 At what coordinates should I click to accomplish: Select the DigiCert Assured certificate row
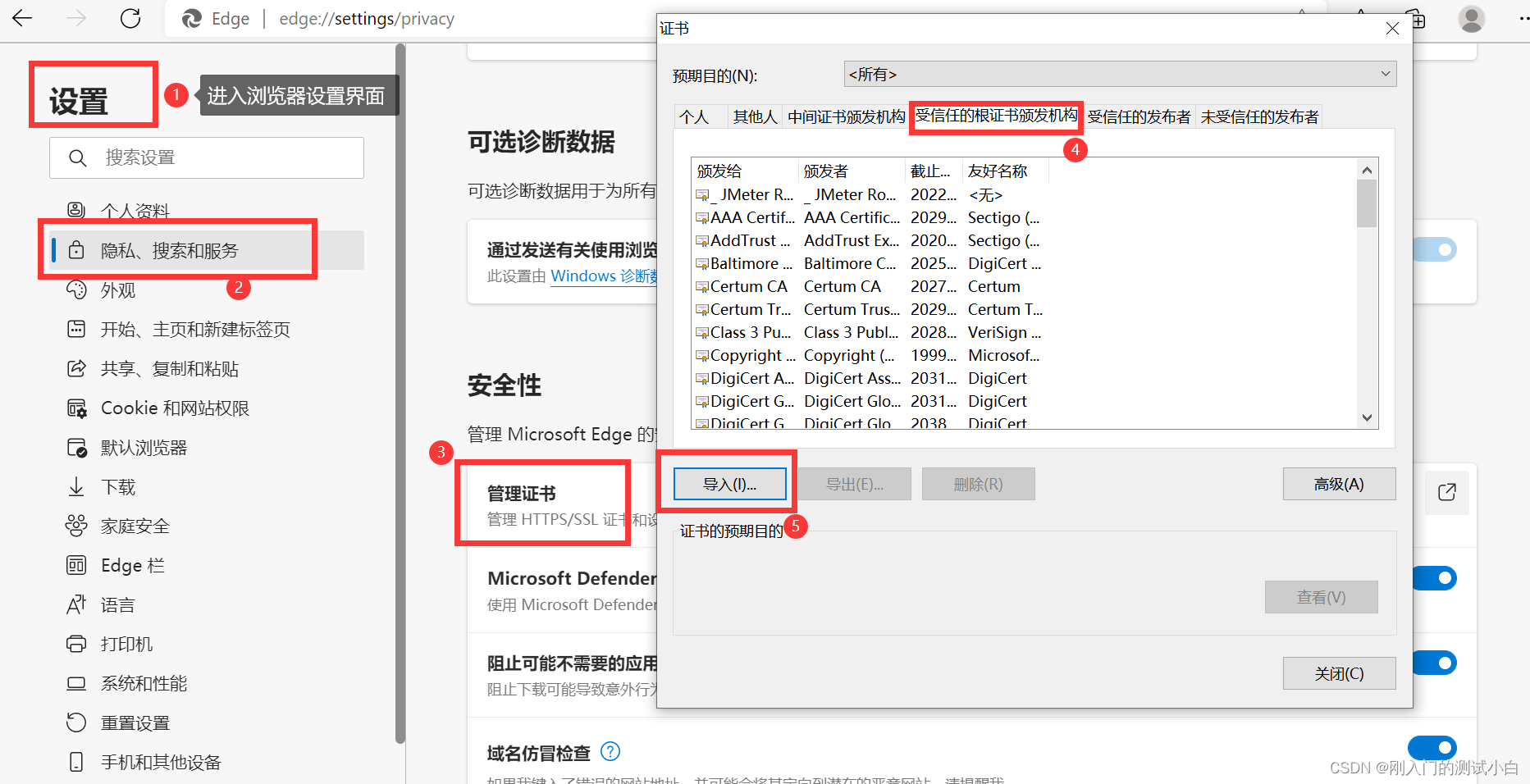(870, 378)
